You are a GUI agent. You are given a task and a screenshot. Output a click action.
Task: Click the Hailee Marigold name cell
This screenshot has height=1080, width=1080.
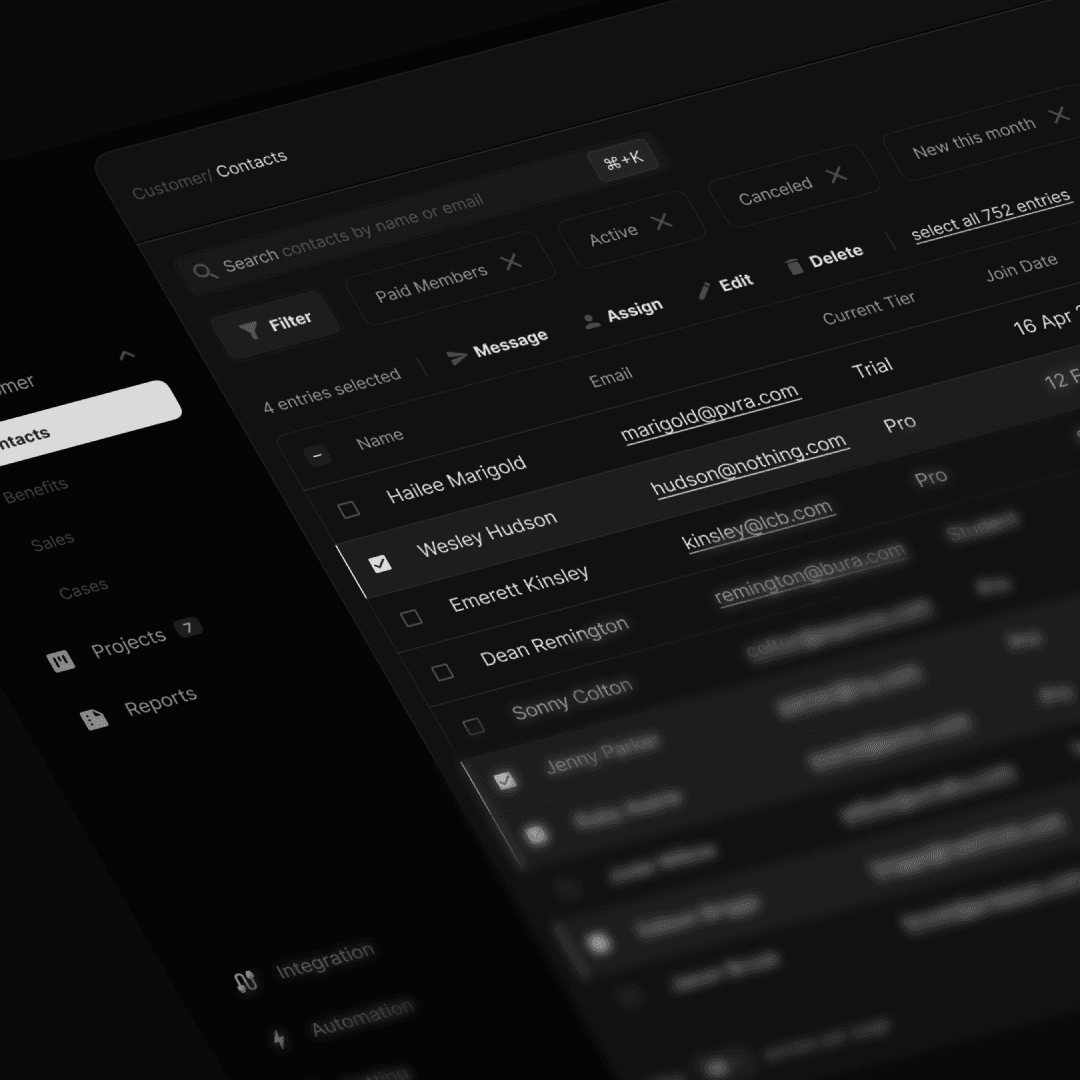tap(456, 479)
